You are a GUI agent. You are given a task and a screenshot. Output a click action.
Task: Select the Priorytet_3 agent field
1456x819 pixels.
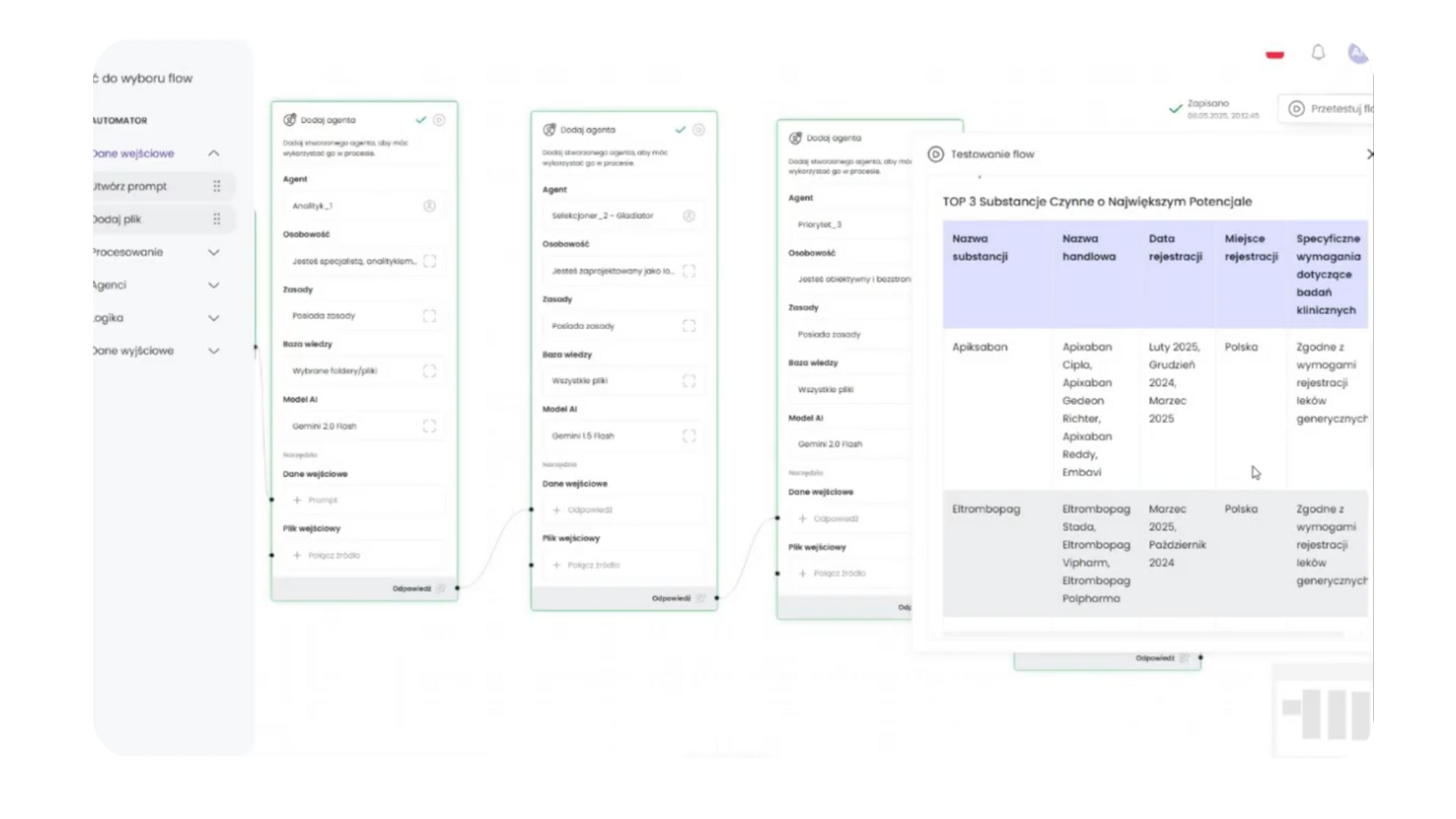pyautogui.click(x=850, y=224)
